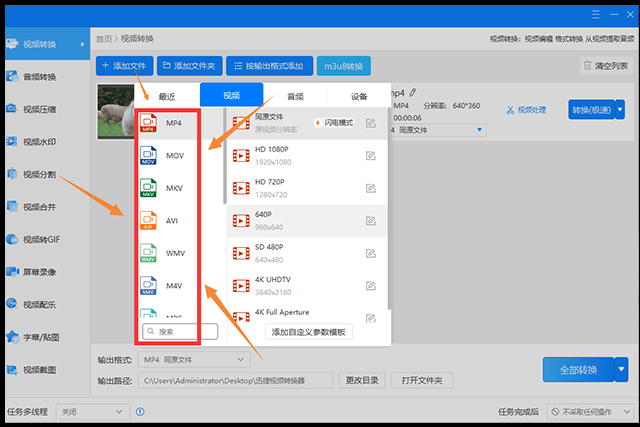Select the AVI format icon
This screenshot has width=640, height=427.
tap(148, 221)
